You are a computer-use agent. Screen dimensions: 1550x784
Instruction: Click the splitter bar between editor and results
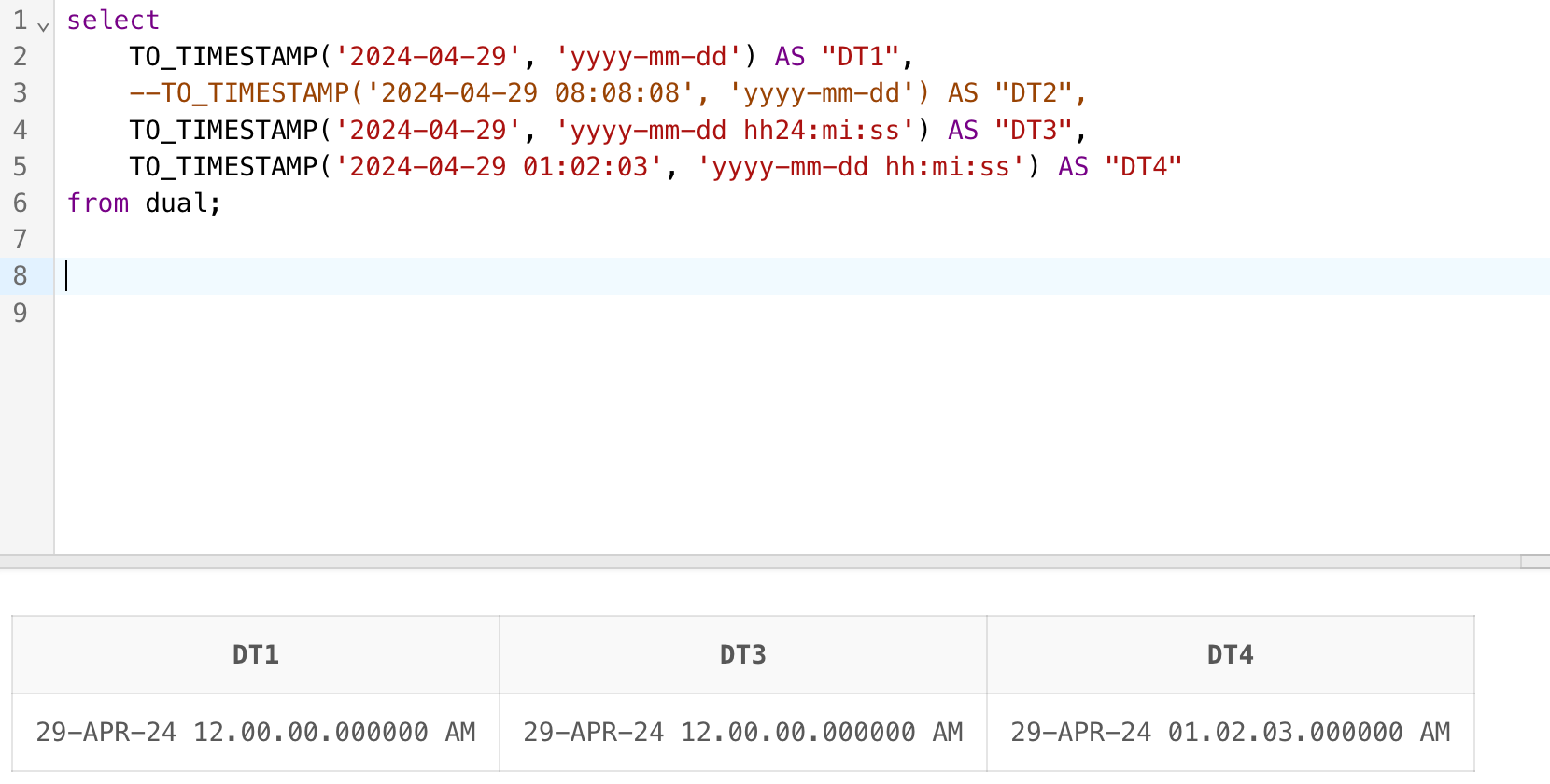[x=747, y=562]
